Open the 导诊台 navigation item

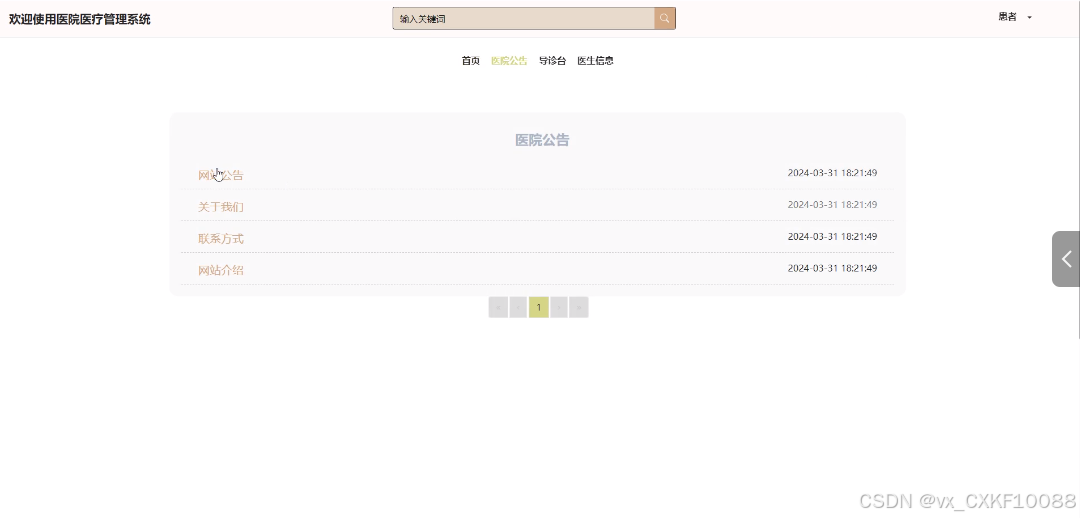click(x=552, y=61)
